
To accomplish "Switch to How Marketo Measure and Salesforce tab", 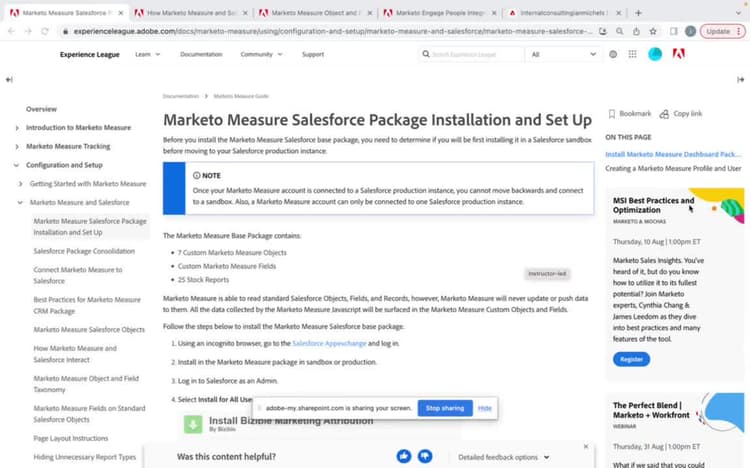I will 191,13.
